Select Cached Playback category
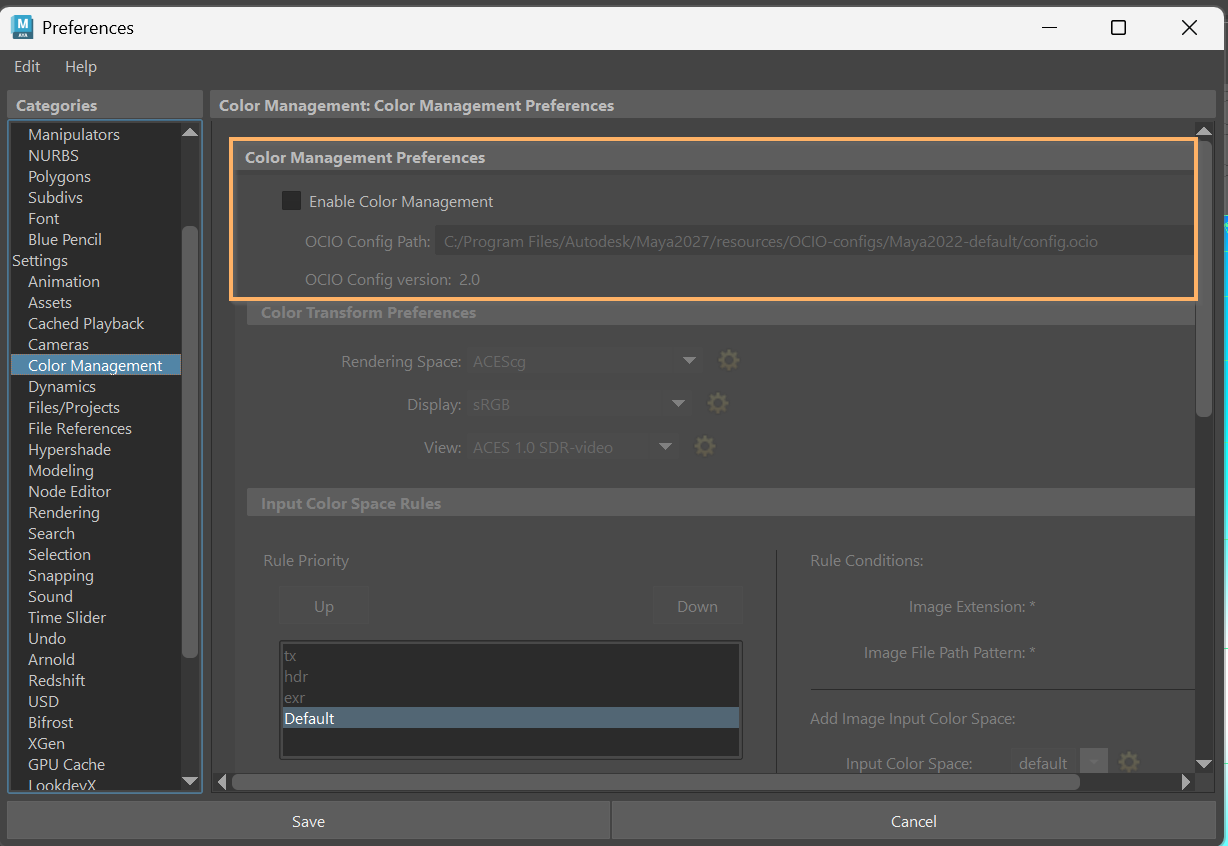 (86, 323)
